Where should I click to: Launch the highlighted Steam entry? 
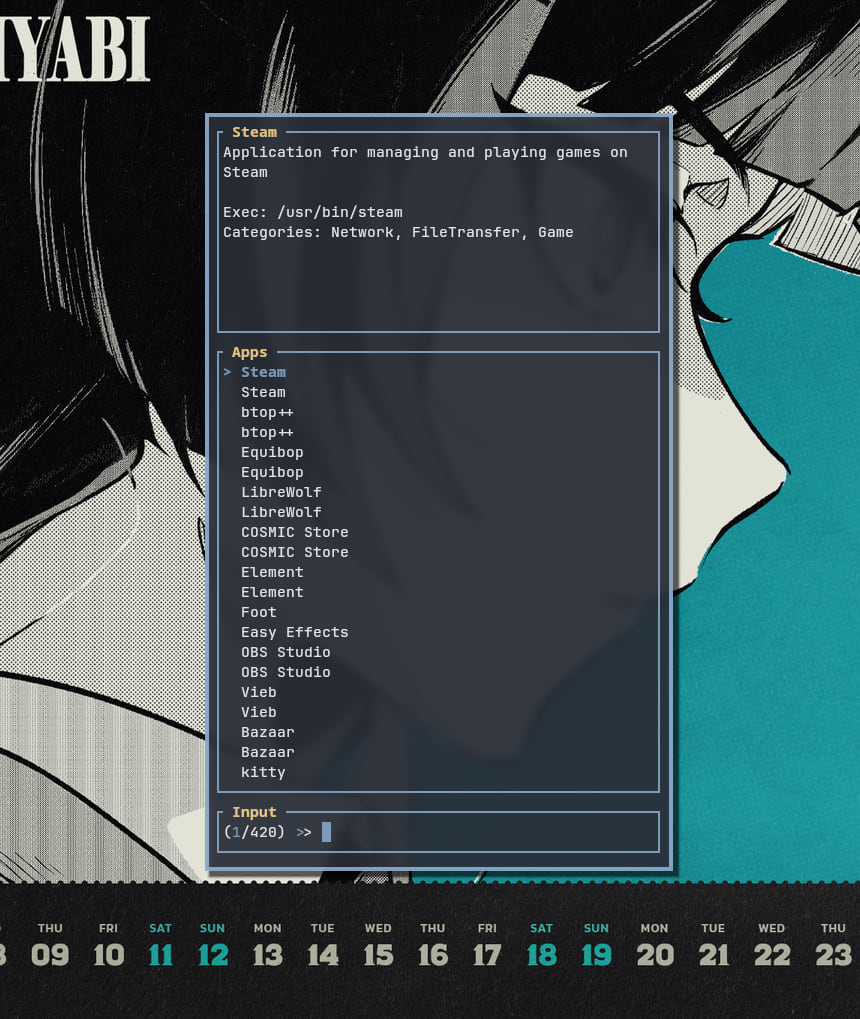pos(263,371)
